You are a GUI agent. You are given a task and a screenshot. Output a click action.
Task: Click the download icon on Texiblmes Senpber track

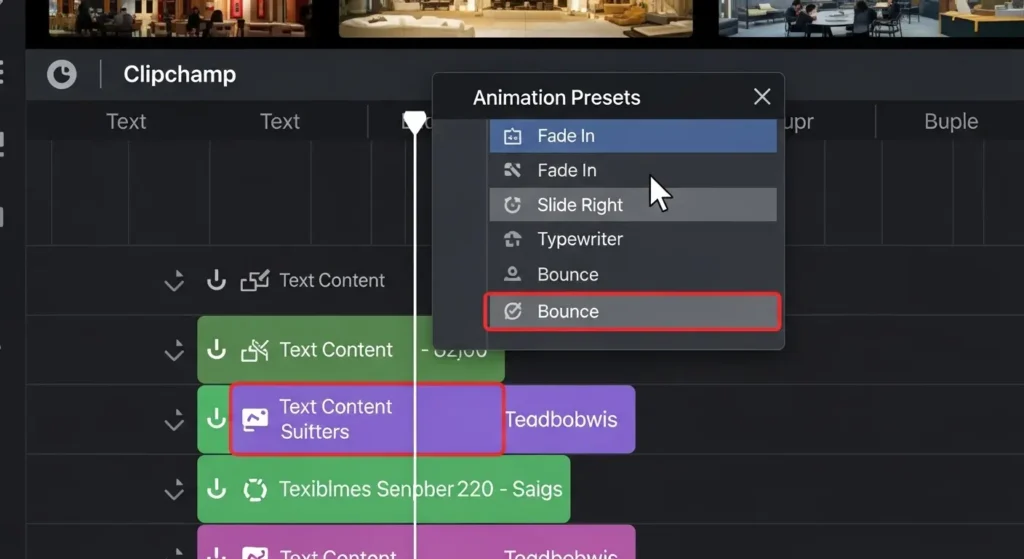(216, 490)
